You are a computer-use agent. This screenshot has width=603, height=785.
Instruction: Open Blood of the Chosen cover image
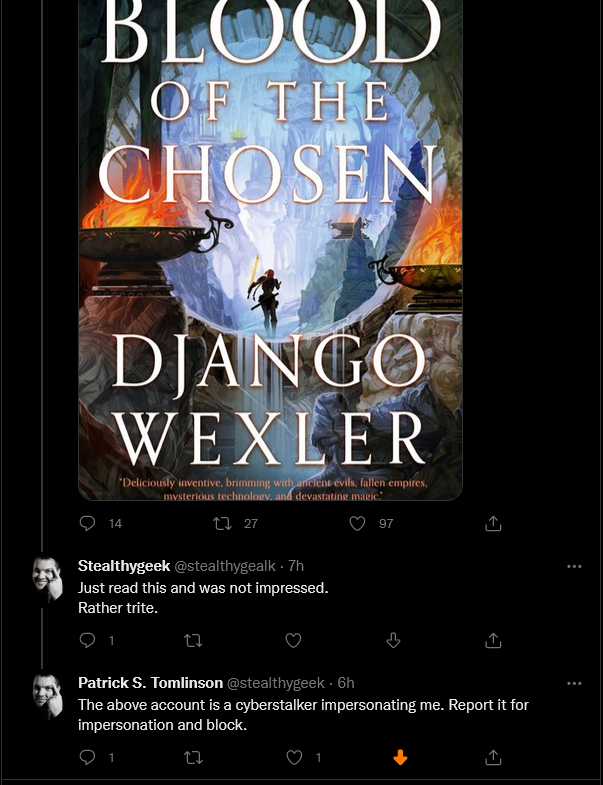tap(270, 250)
